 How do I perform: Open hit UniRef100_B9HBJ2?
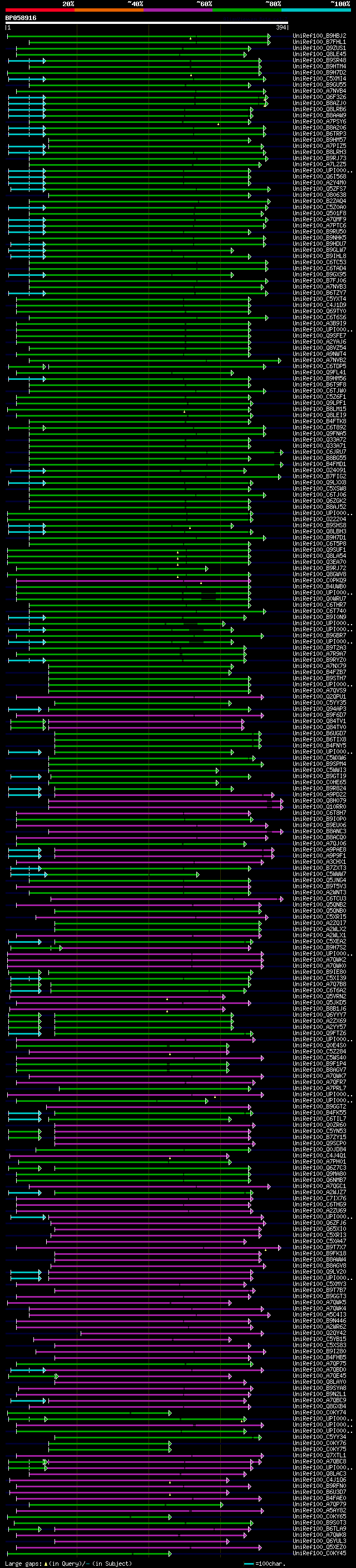(x=319, y=36)
